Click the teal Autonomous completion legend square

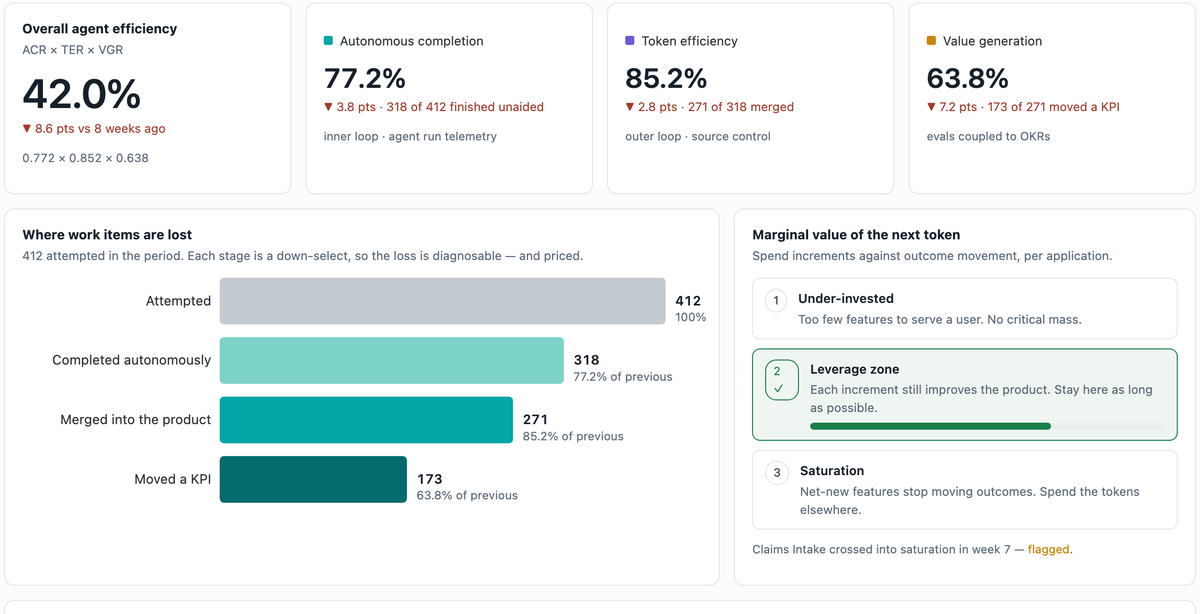tap(328, 41)
